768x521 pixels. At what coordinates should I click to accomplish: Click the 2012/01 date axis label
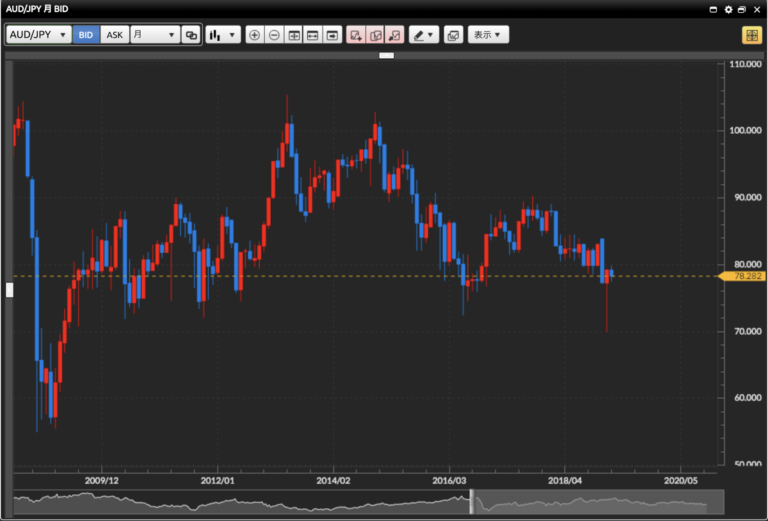(x=217, y=481)
